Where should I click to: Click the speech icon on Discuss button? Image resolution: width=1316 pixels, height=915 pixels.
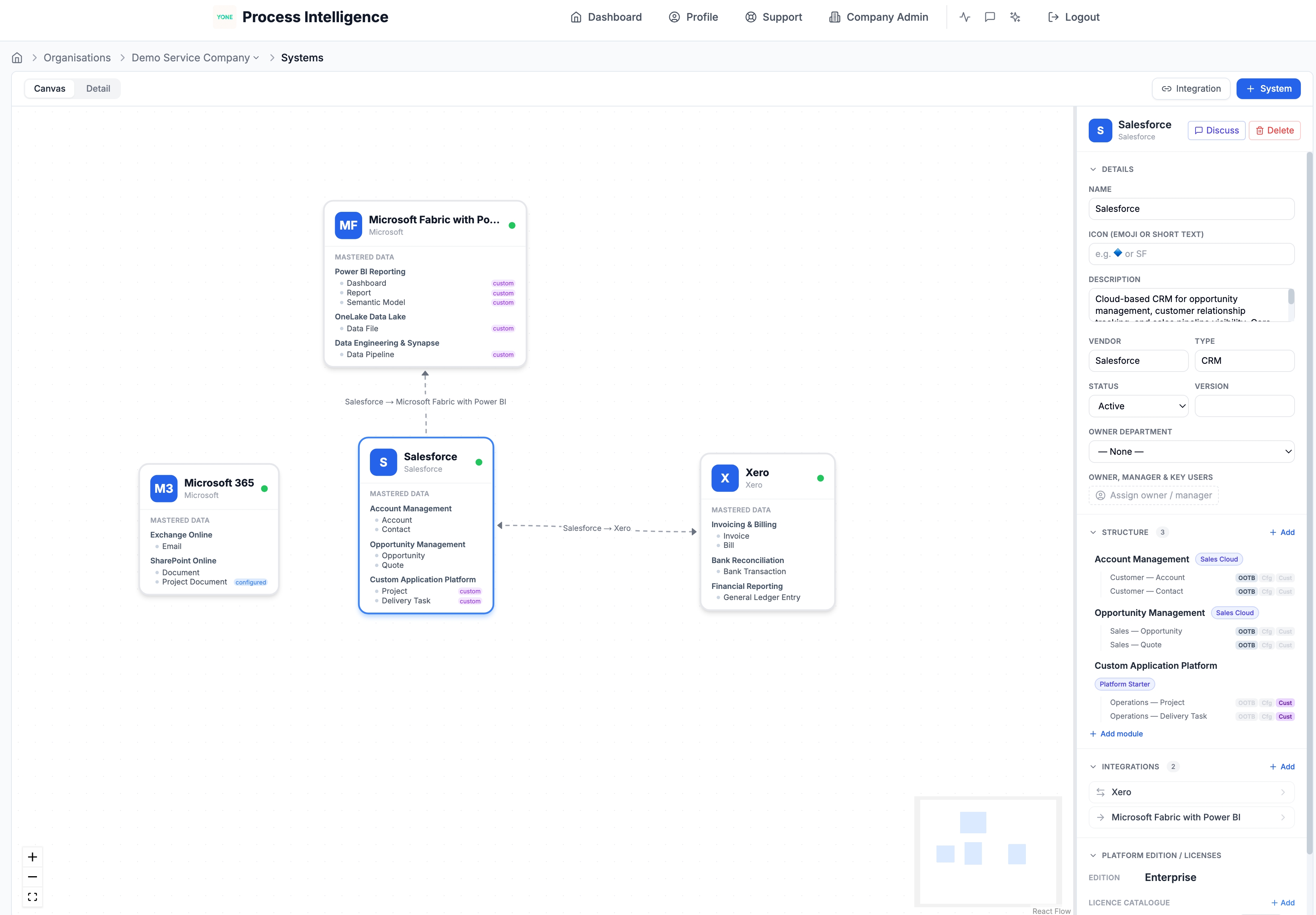pyautogui.click(x=1198, y=131)
